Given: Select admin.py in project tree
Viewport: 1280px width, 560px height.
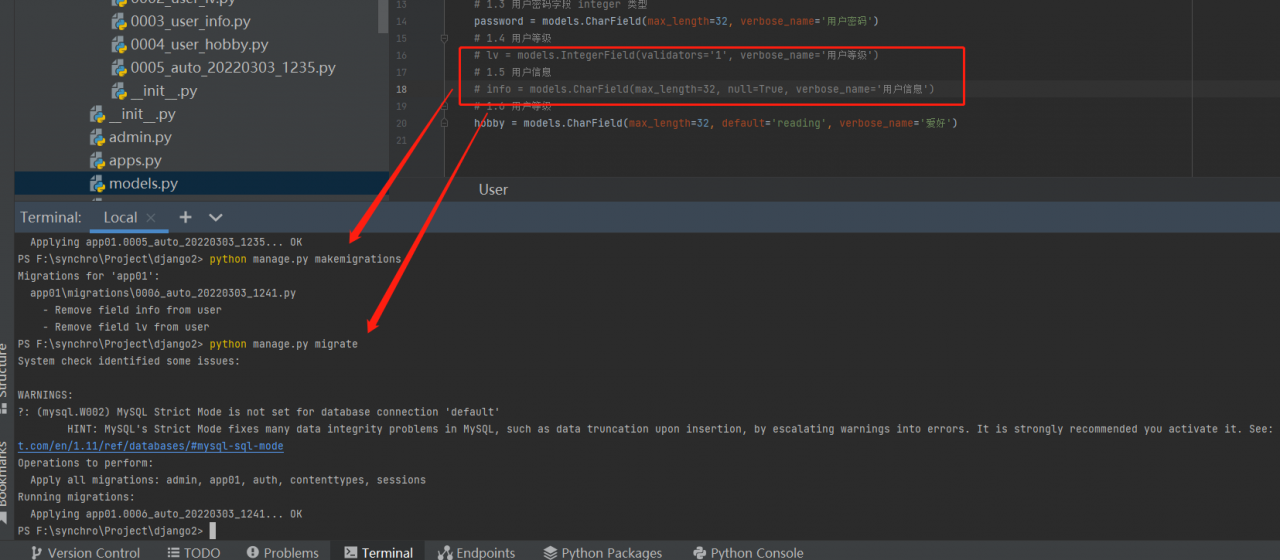Looking at the screenshot, I should pyautogui.click(x=140, y=137).
